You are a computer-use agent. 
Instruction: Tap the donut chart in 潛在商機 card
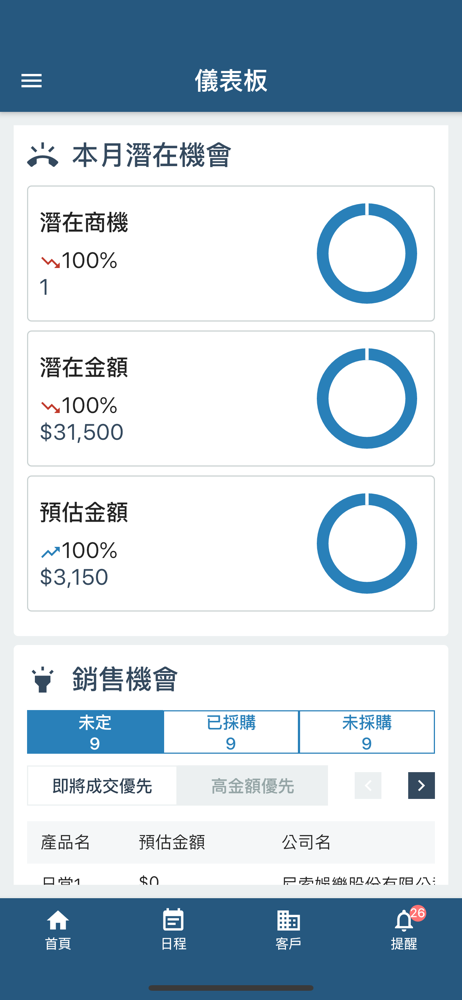367,254
